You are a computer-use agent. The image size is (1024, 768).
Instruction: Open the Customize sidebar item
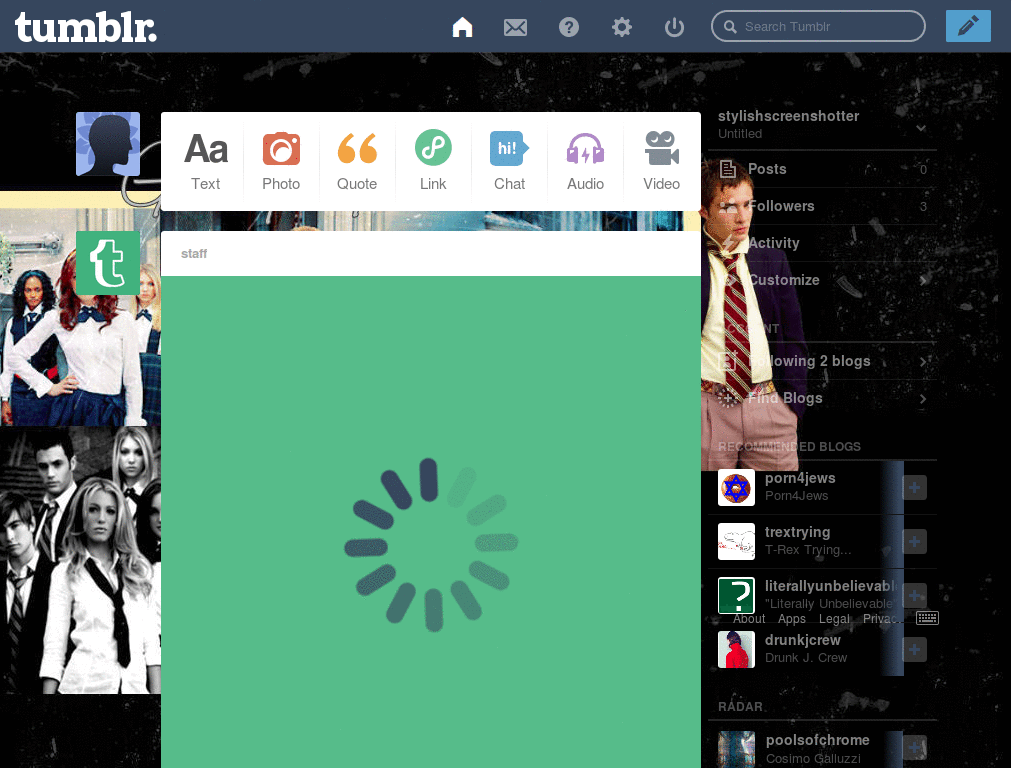[x=822, y=280]
